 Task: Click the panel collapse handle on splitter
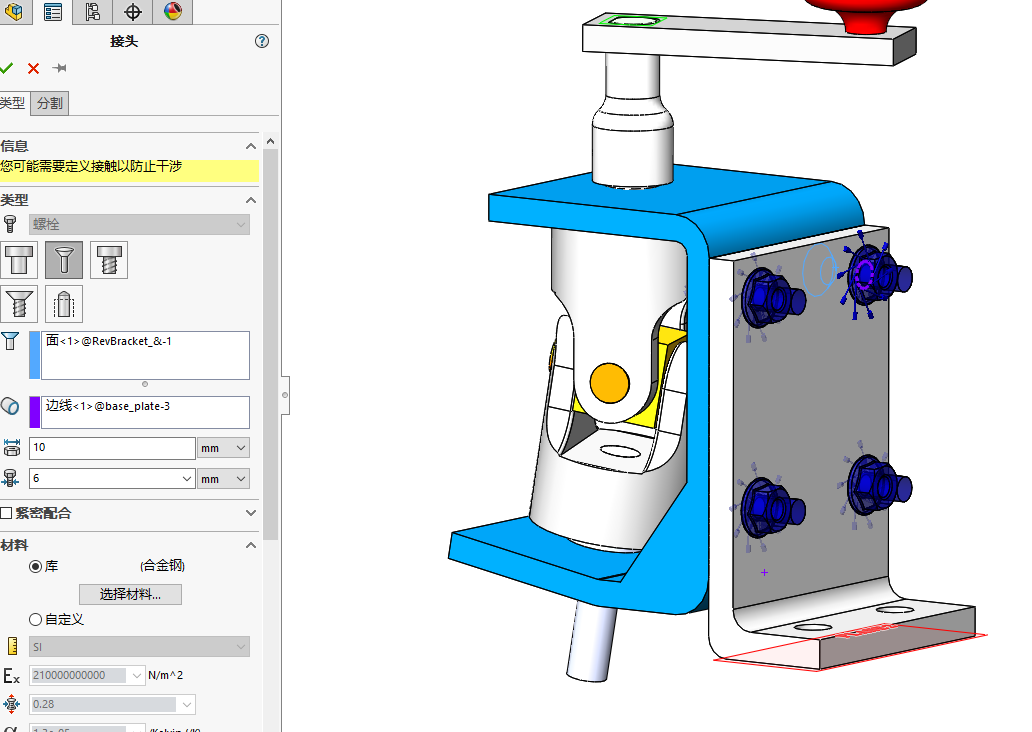[x=285, y=395]
